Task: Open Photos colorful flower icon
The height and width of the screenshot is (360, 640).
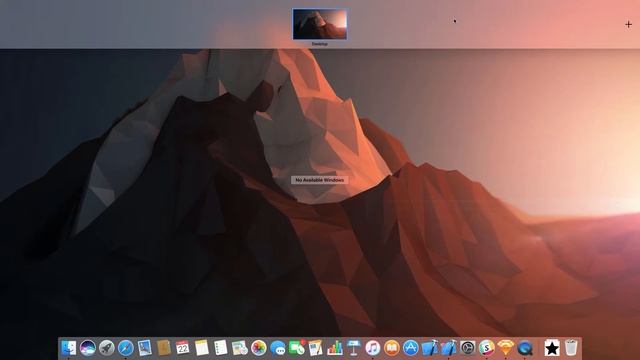Action: click(258, 348)
